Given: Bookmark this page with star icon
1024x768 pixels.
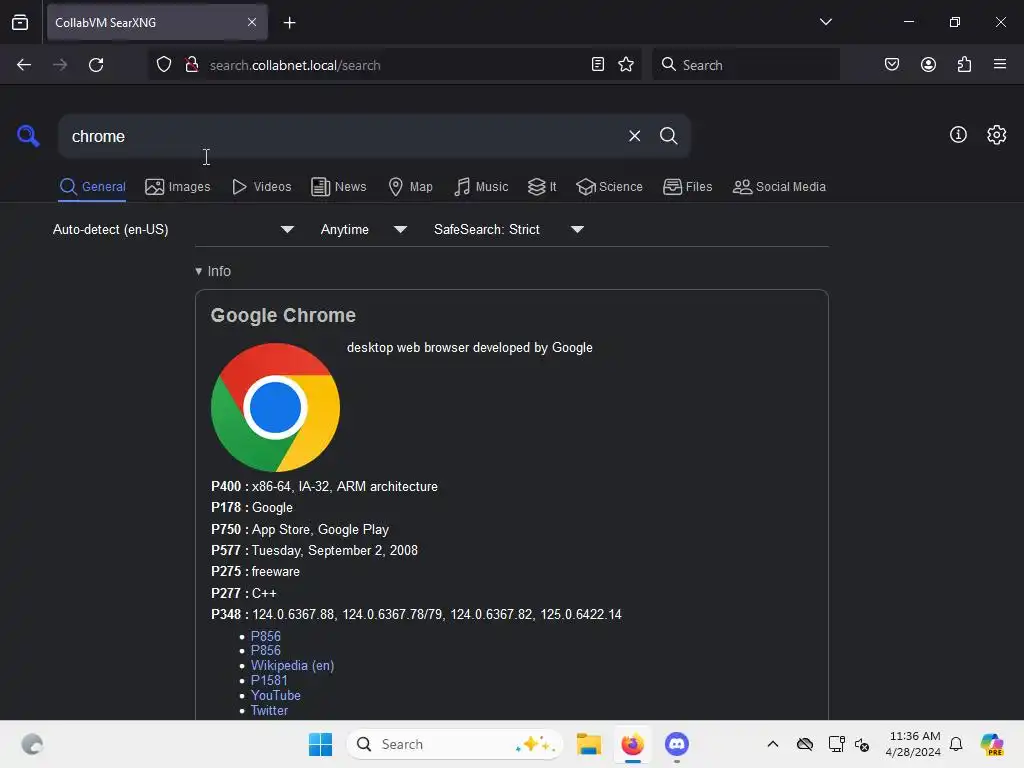Looking at the screenshot, I should [x=626, y=64].
